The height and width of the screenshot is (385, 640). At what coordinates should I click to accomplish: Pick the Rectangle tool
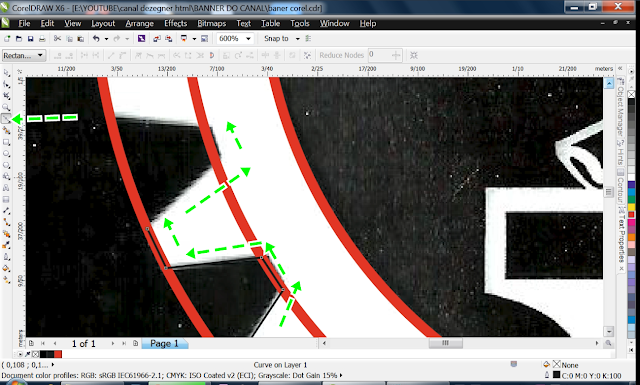click(6, 142)
